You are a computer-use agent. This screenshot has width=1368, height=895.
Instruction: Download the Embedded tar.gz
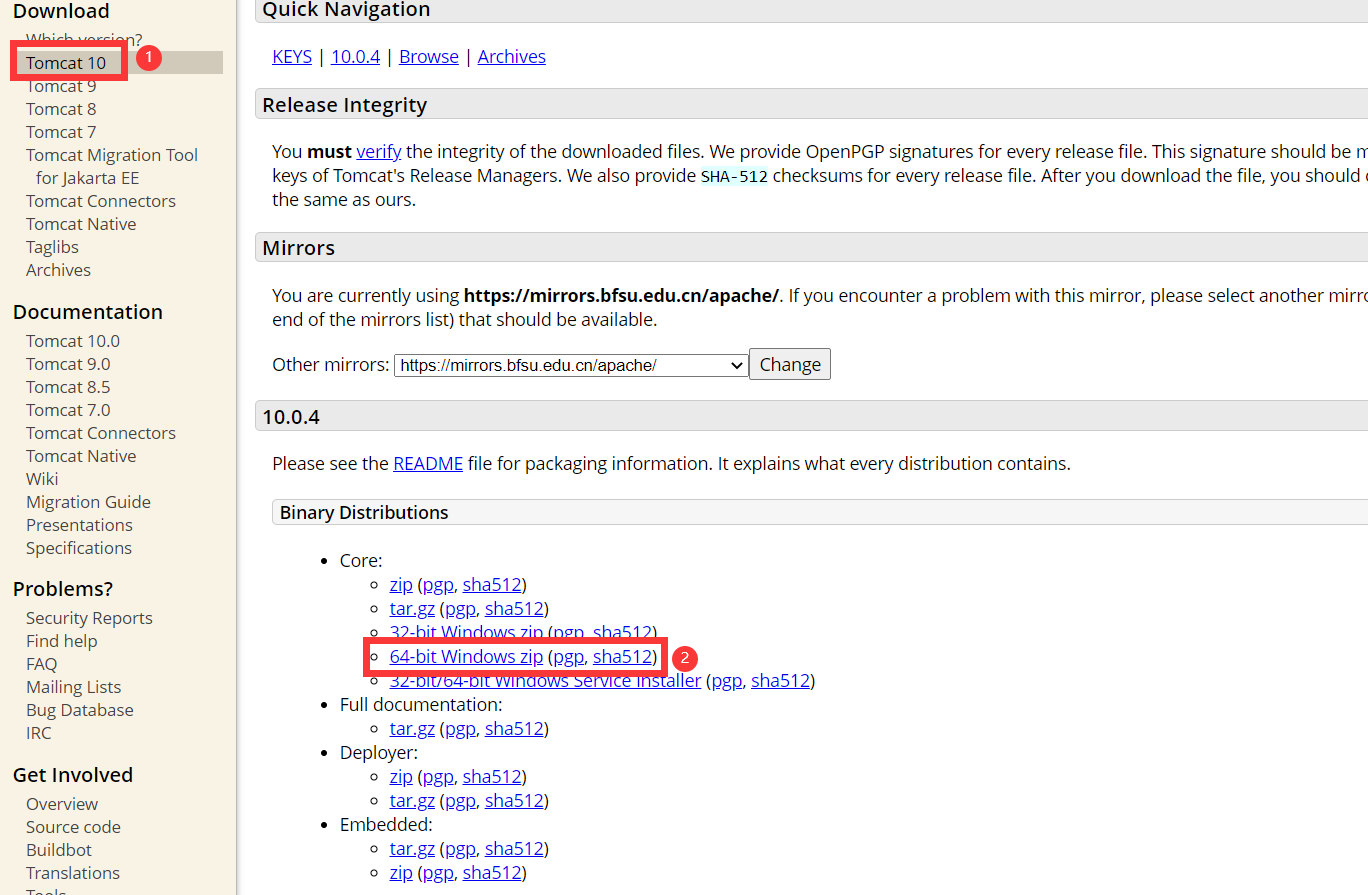[412, 849]
